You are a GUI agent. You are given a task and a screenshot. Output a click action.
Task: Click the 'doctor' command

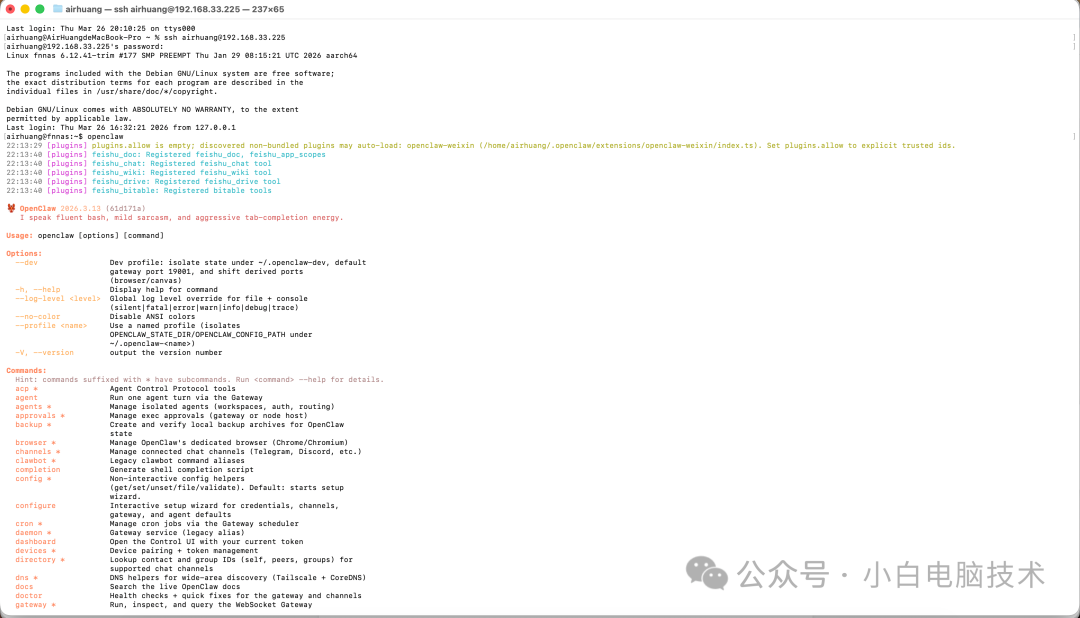click(28, 595)
